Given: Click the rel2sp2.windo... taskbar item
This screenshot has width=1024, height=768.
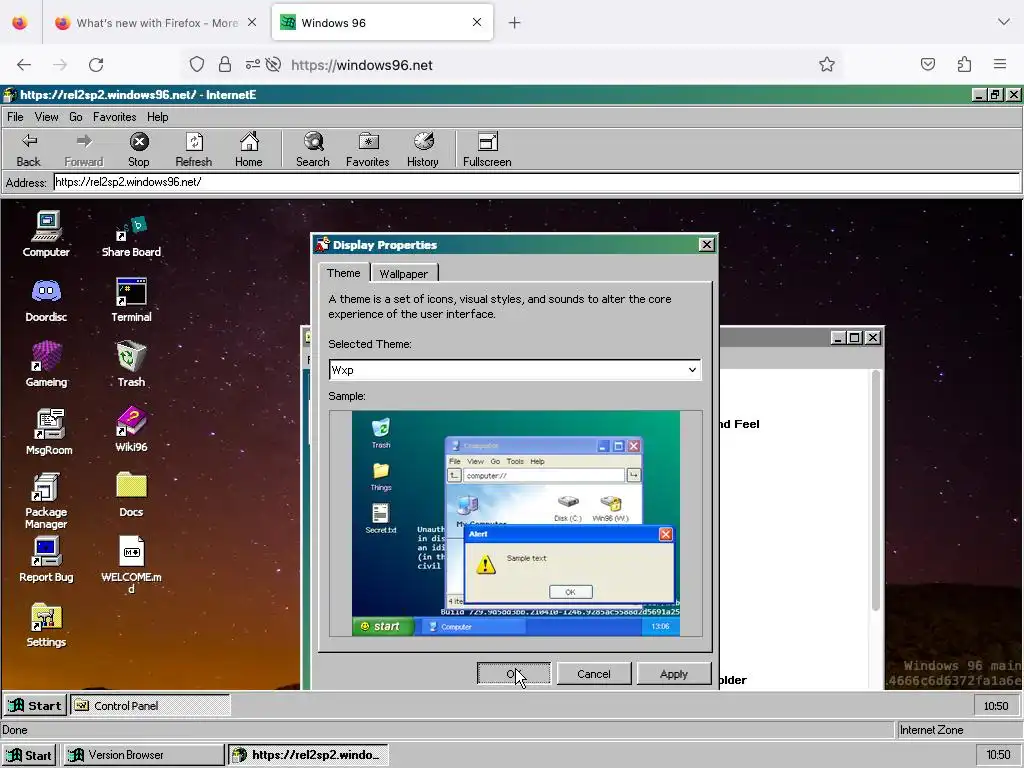Looking at the screenshot, I should coord(308,755).
